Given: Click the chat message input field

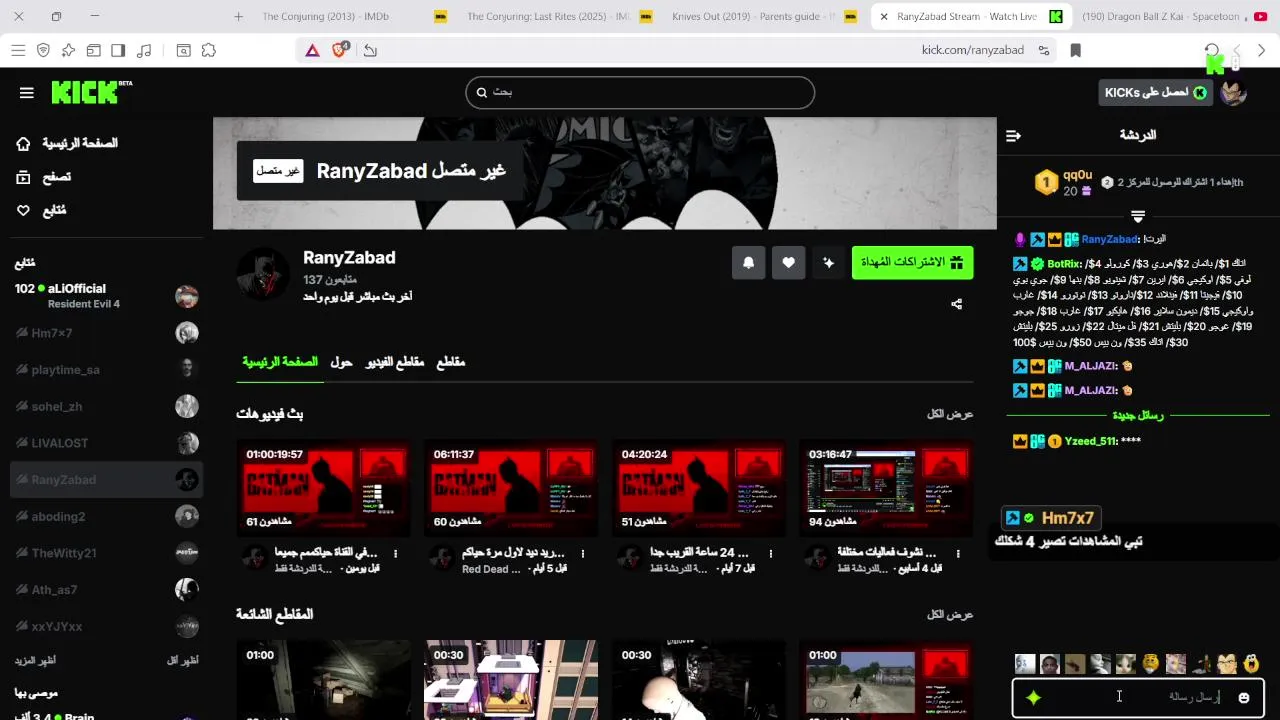Looking at the screenshot, I should (1139, 697).
